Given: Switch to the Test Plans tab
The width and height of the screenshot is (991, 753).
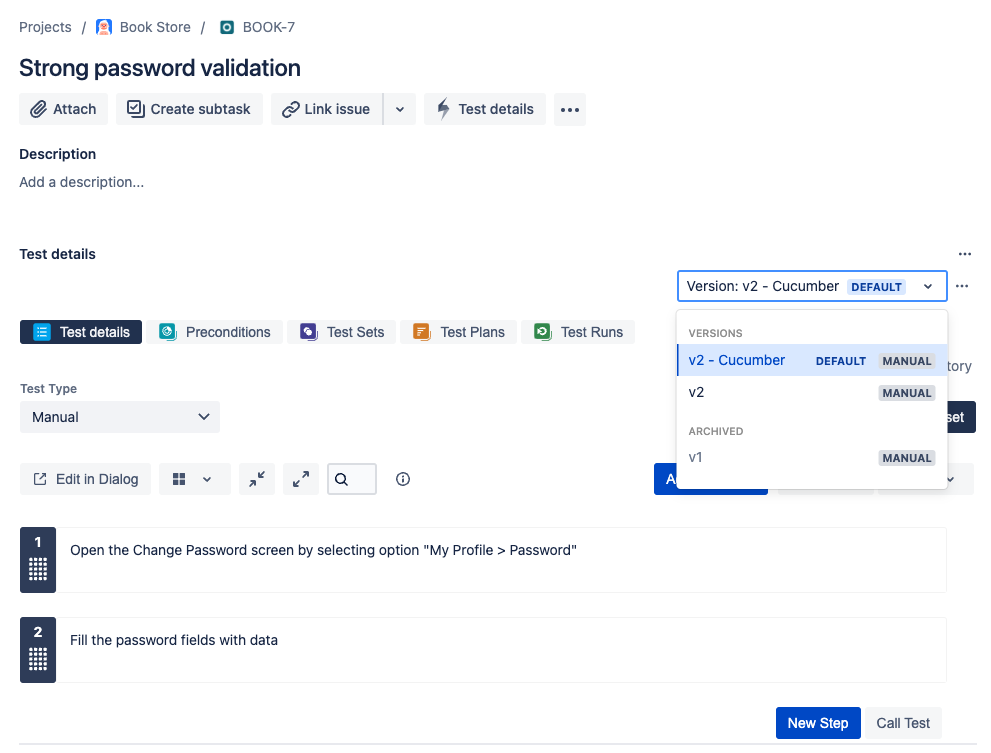Looking at the screenshot, I should [x=458, y=332].
